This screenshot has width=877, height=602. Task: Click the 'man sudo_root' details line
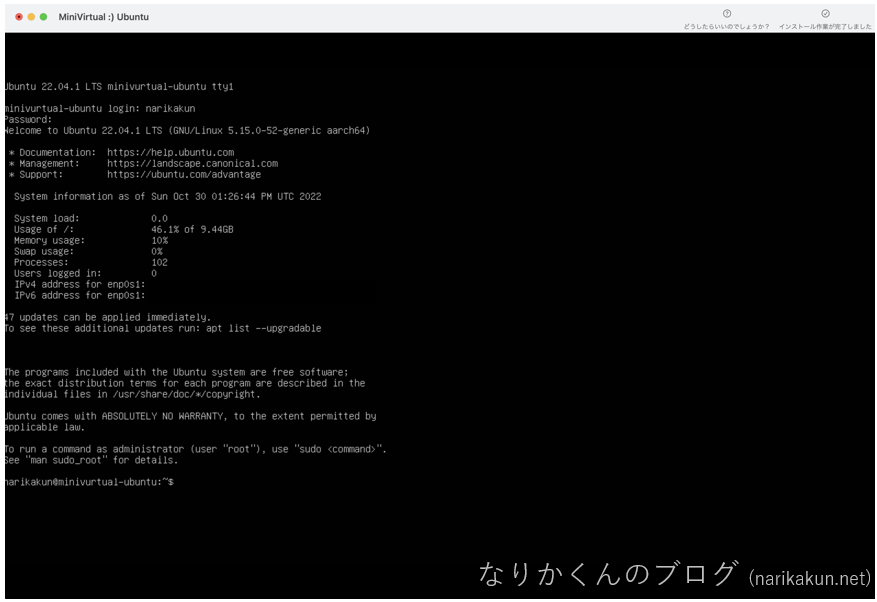click(92, 460)
